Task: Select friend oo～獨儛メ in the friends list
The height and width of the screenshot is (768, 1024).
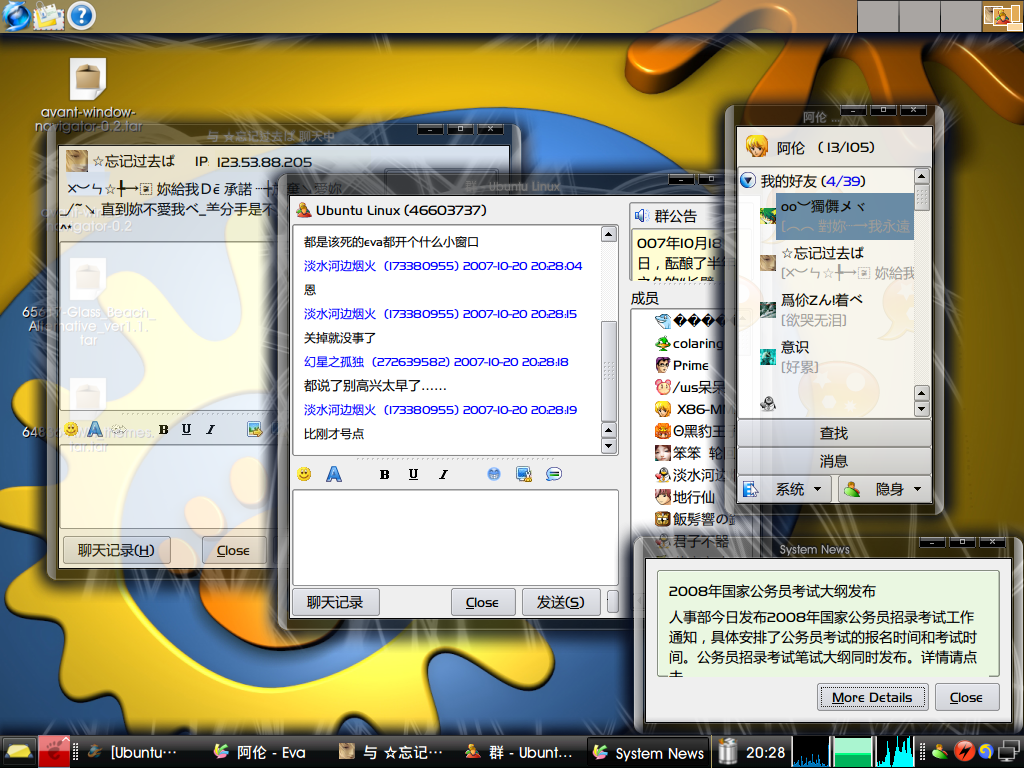Action: pyautogui.click(x=836, y=216)
